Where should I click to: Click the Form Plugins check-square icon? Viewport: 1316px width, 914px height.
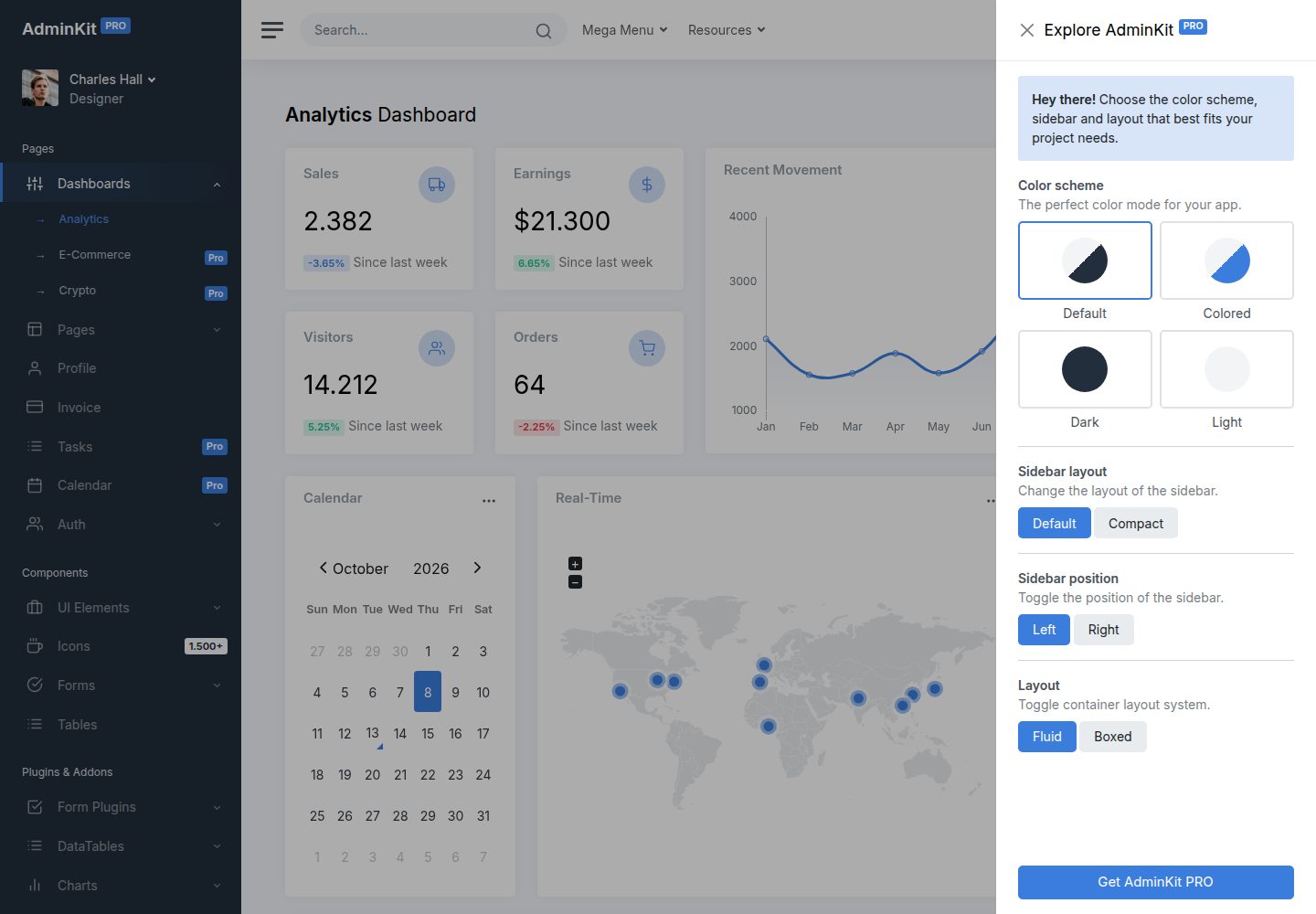coord(35,807)
